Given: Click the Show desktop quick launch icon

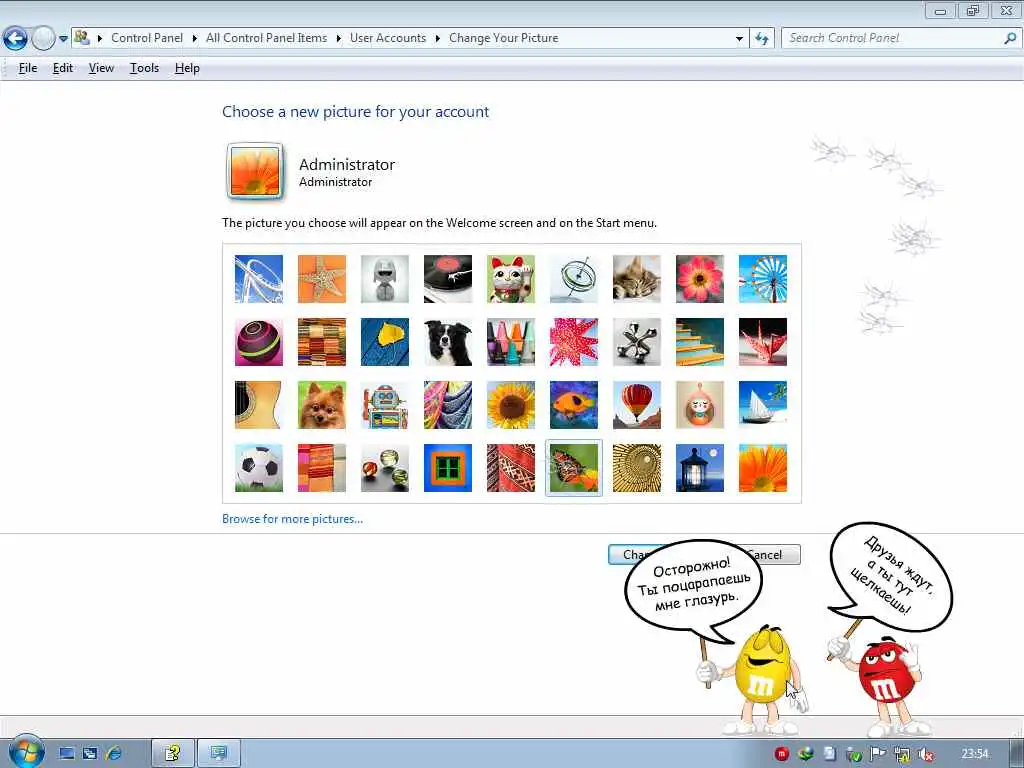Looking at the screenshot, I should 67,754.
